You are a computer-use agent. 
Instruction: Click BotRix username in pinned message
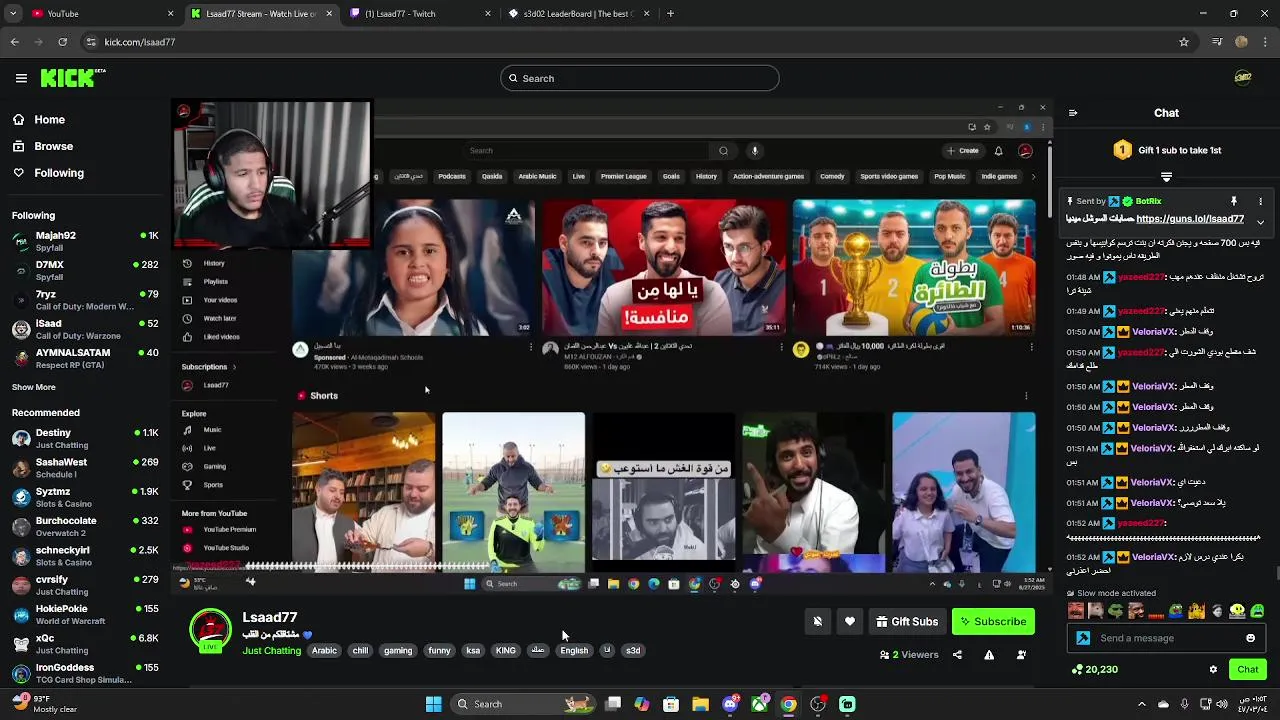pos(1148,201)
